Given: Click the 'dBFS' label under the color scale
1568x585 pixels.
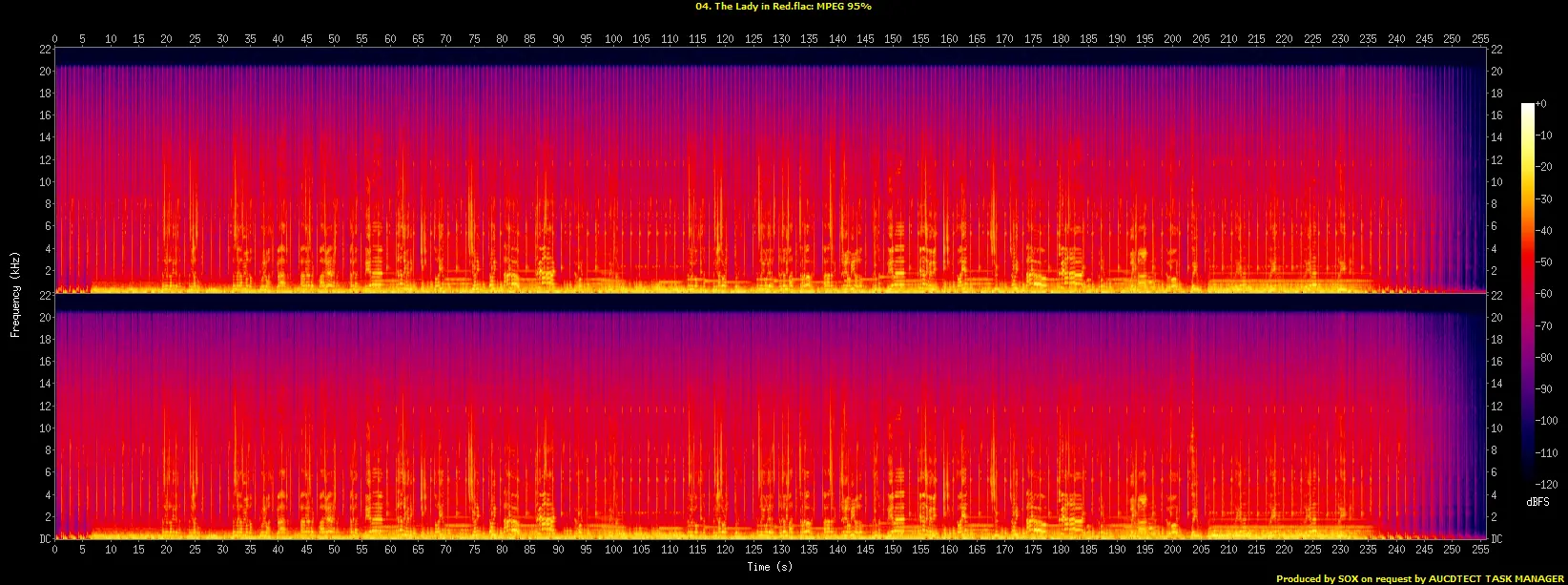Looking at the screenshot, I should pos(1537,501).
